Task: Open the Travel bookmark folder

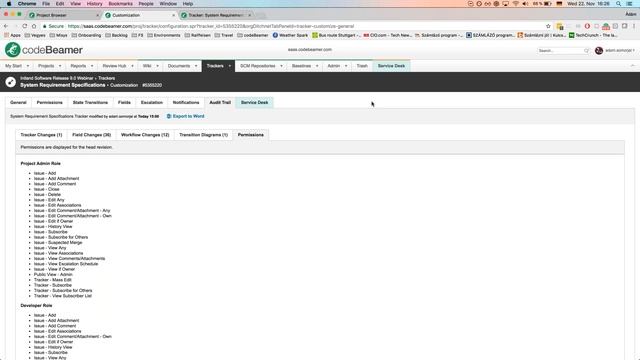Action: pos(224,36)
